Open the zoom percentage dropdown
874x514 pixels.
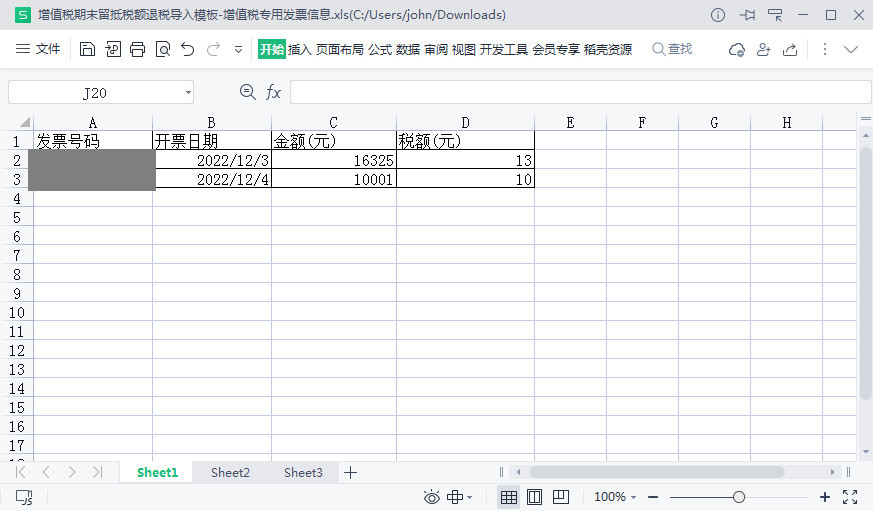[x=616, y=497]
